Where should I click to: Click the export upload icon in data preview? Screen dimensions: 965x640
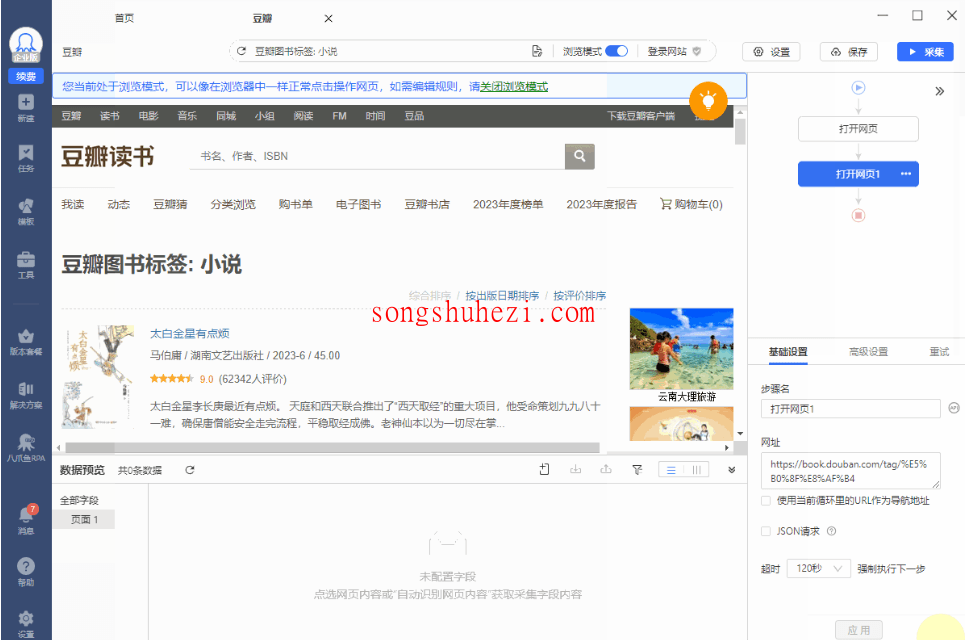[606, 470]
